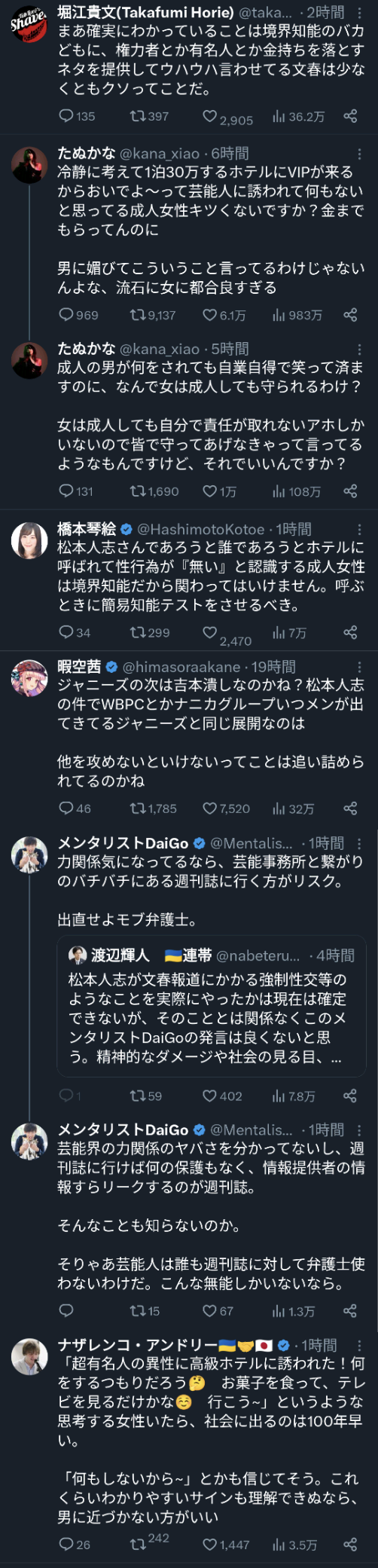
Task: Open more options on ナザレンコ・アンドリー's tweet
Action: (x=359, y=1345)
